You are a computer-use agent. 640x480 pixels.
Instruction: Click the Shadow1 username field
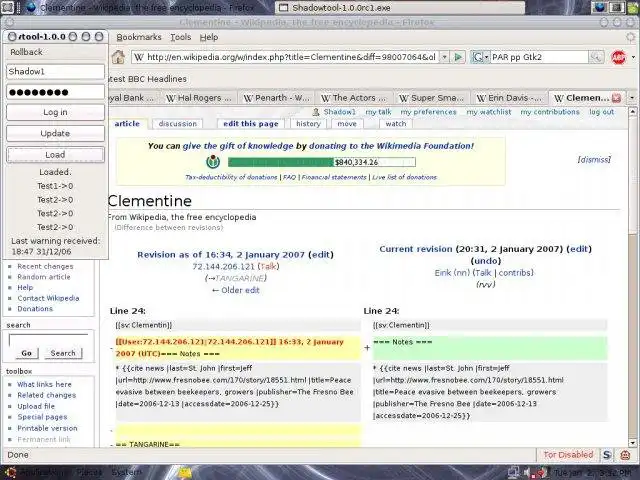[x=56, y=71]
